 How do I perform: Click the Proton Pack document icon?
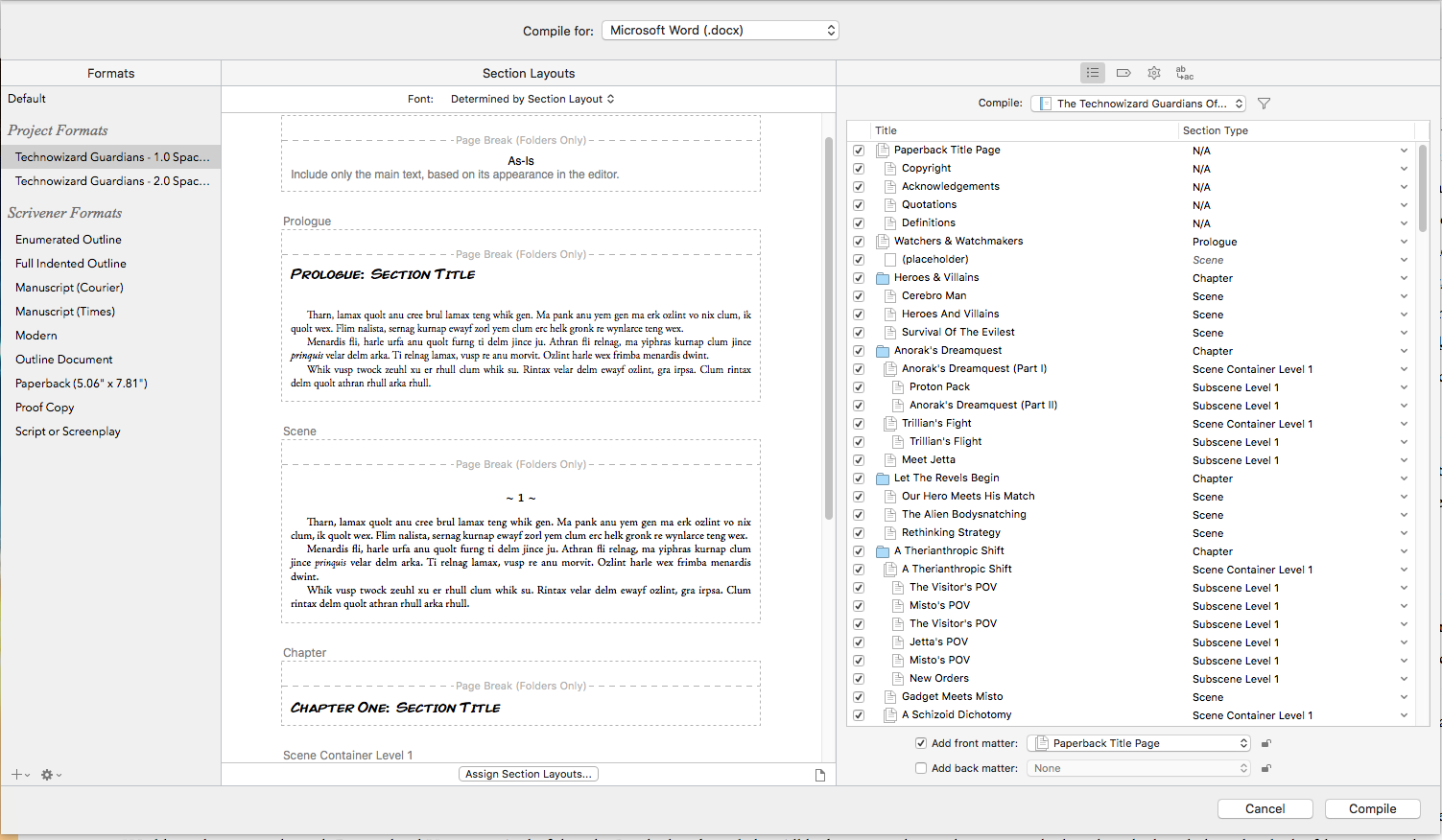(898, 387)
